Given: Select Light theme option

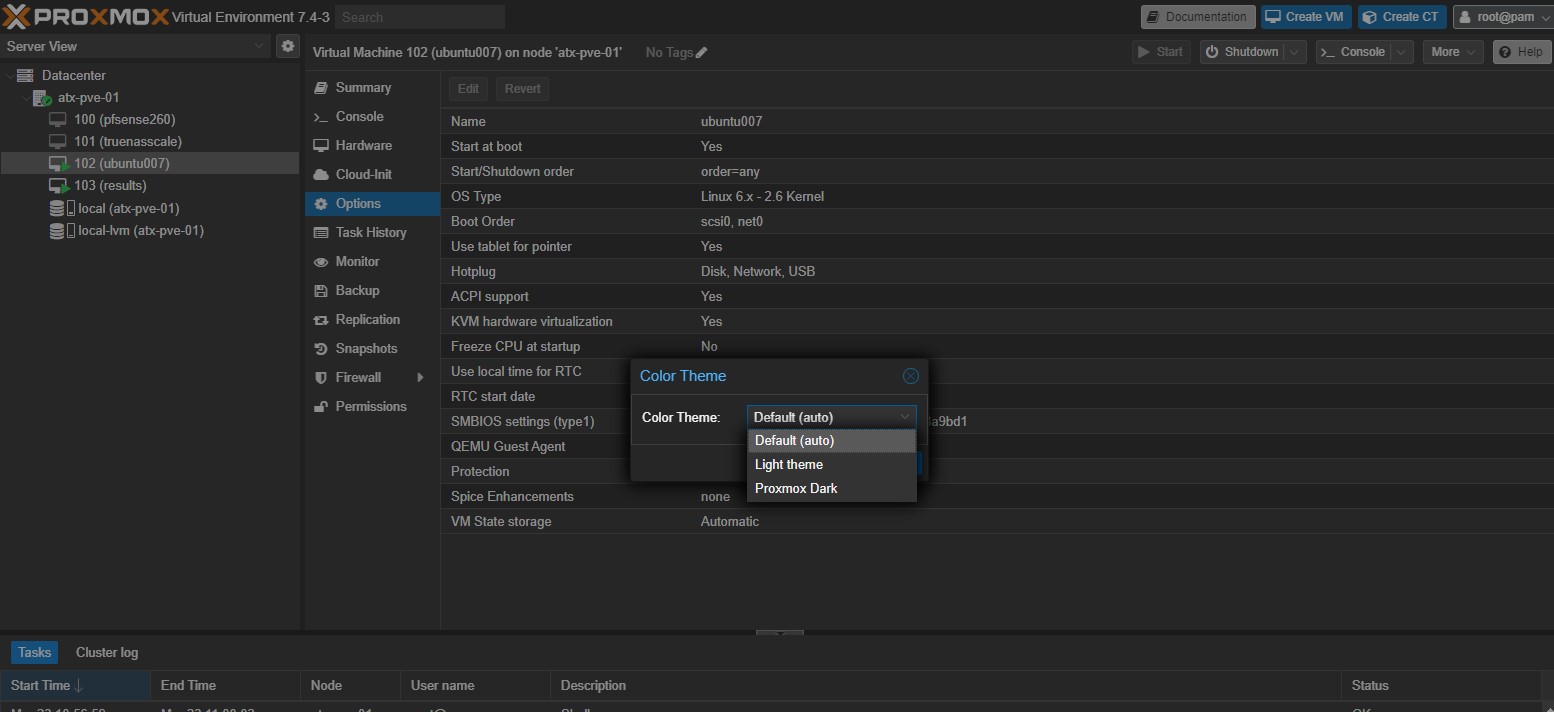Looking at the screenshot, I should 789,464.
